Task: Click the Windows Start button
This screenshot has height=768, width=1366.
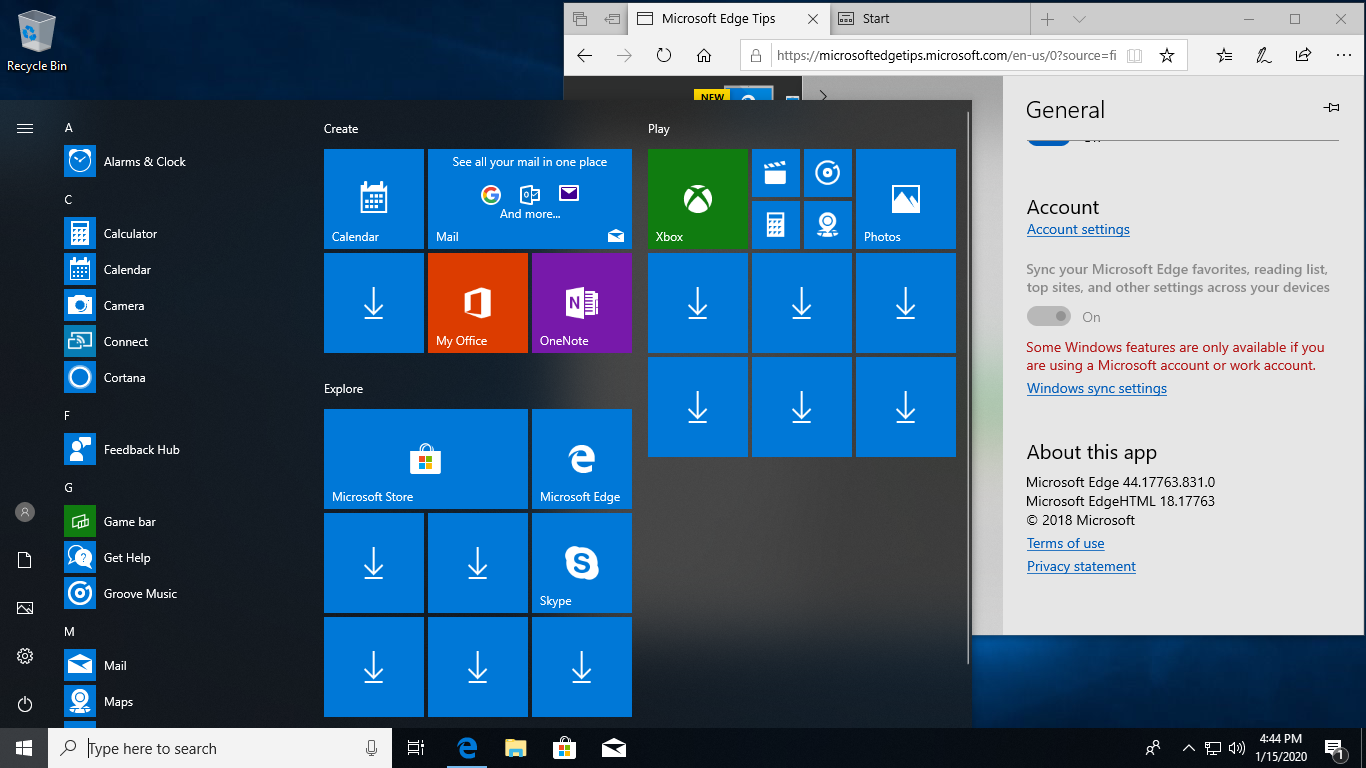Action: [x=24, y=748]
